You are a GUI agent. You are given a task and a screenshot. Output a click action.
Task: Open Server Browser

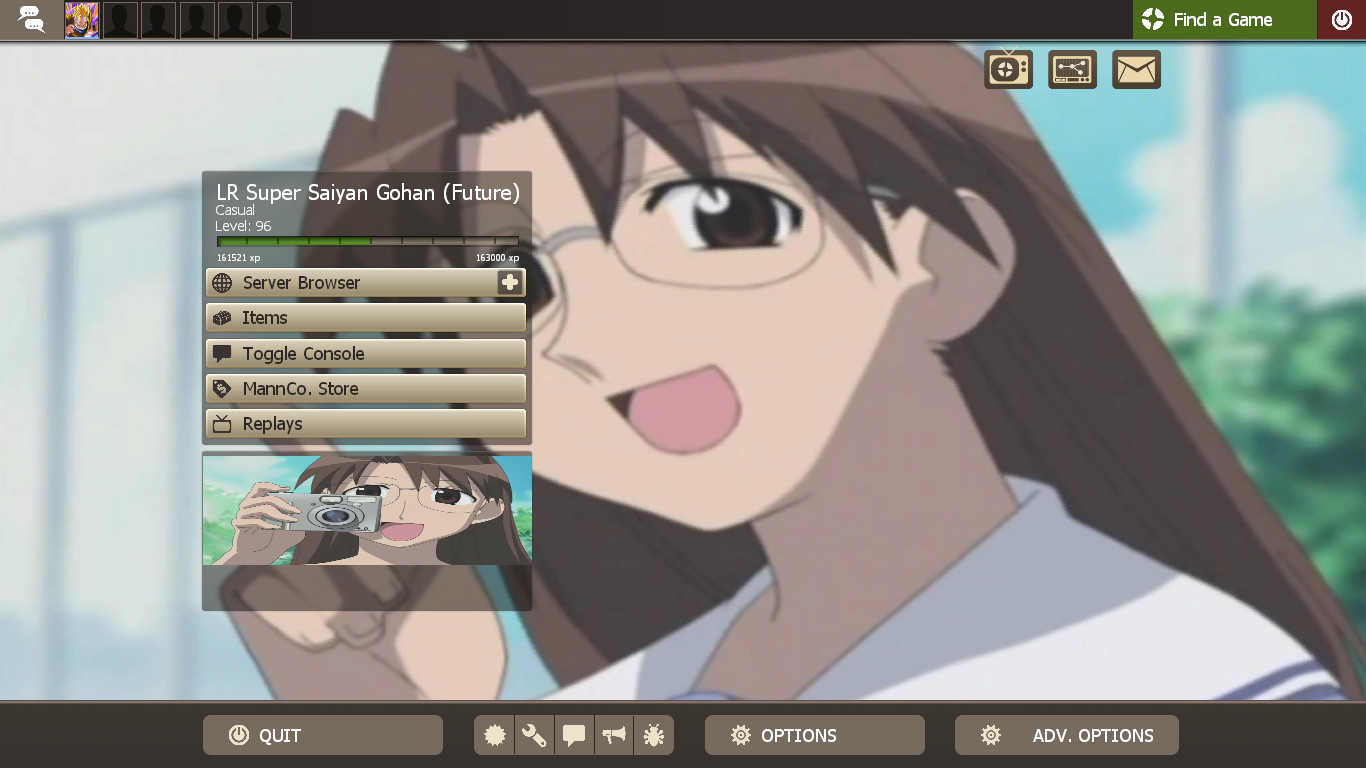click(x=366, y=283)
